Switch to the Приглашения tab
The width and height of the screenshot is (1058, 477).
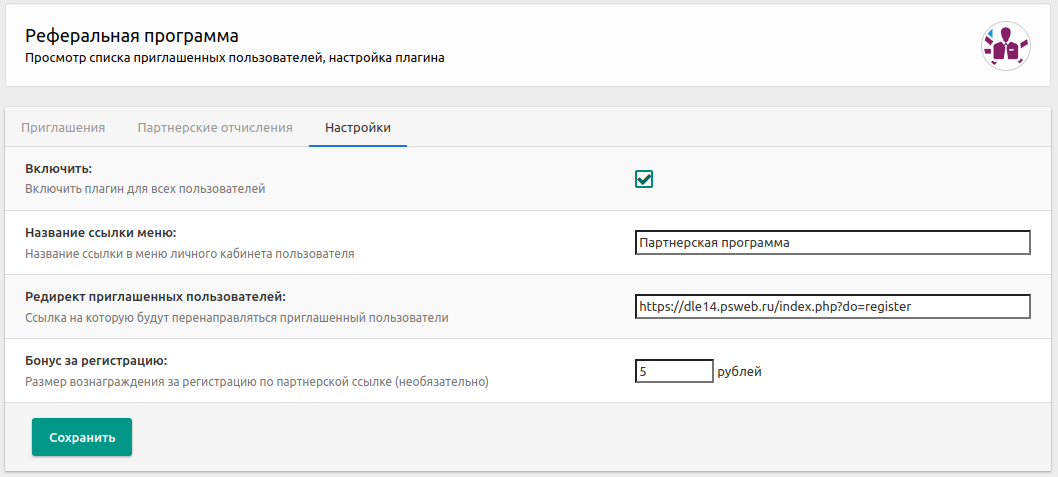[x=63, y=128]
